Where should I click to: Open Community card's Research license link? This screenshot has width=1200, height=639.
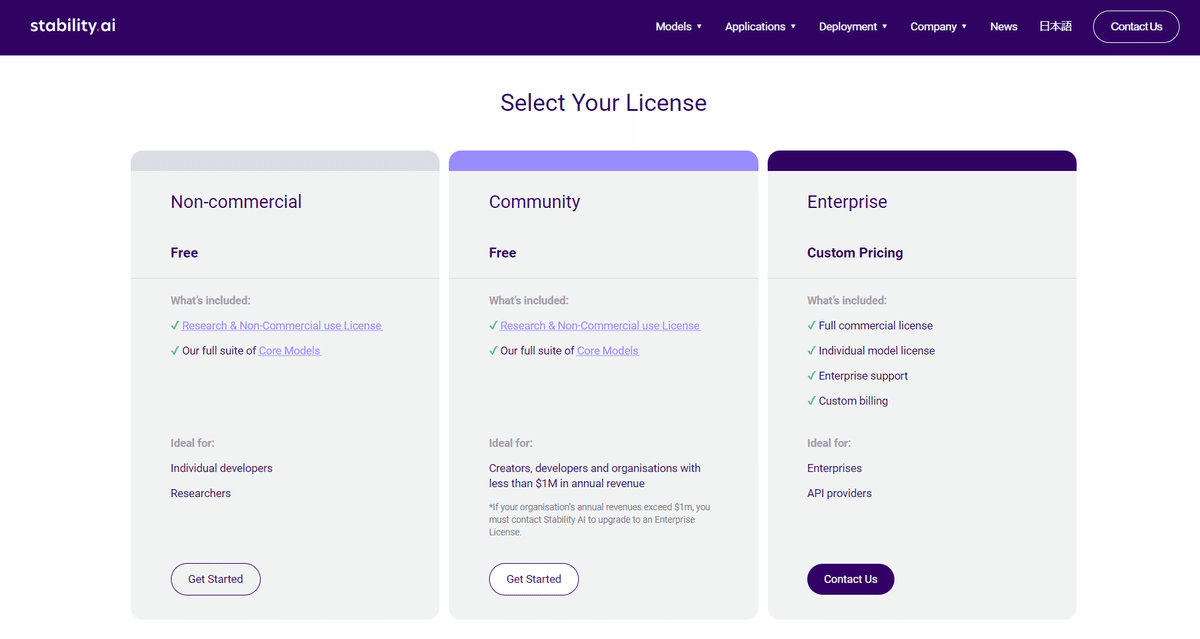pyautogui.click(x=600, y=326)
